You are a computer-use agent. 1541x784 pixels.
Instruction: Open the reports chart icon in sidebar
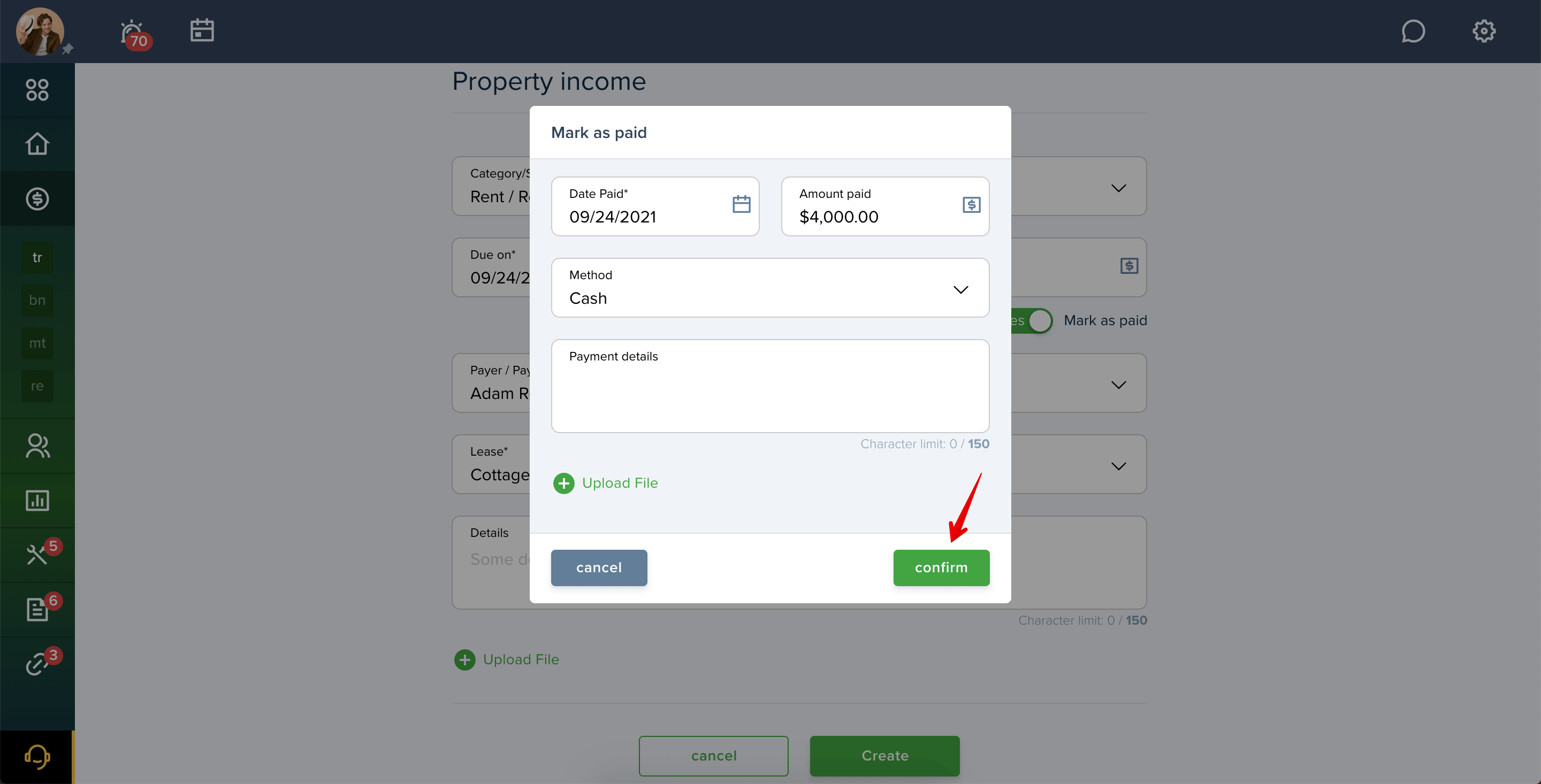[37, 501]
